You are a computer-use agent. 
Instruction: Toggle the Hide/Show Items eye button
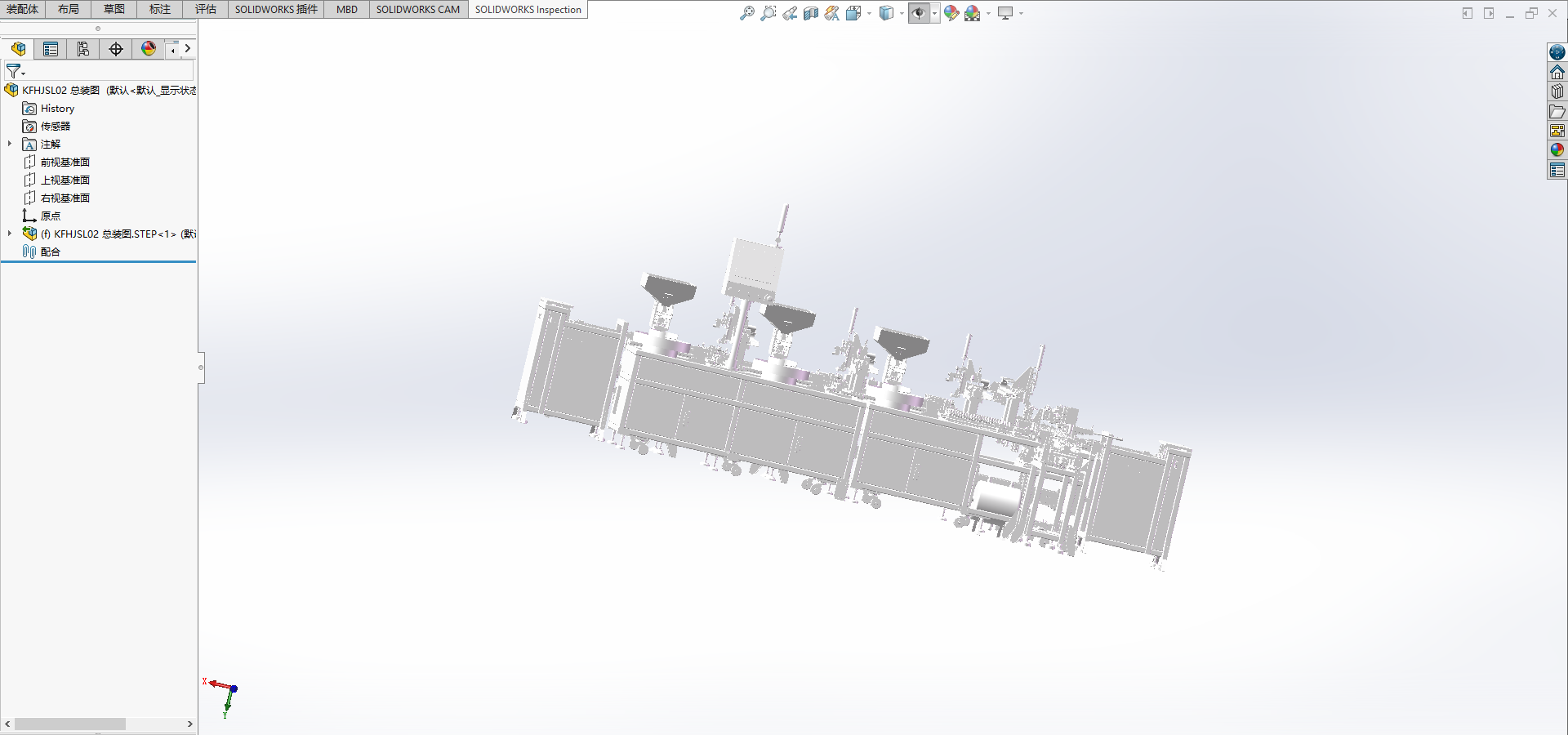pyautogui.click(x=919, y=13)
